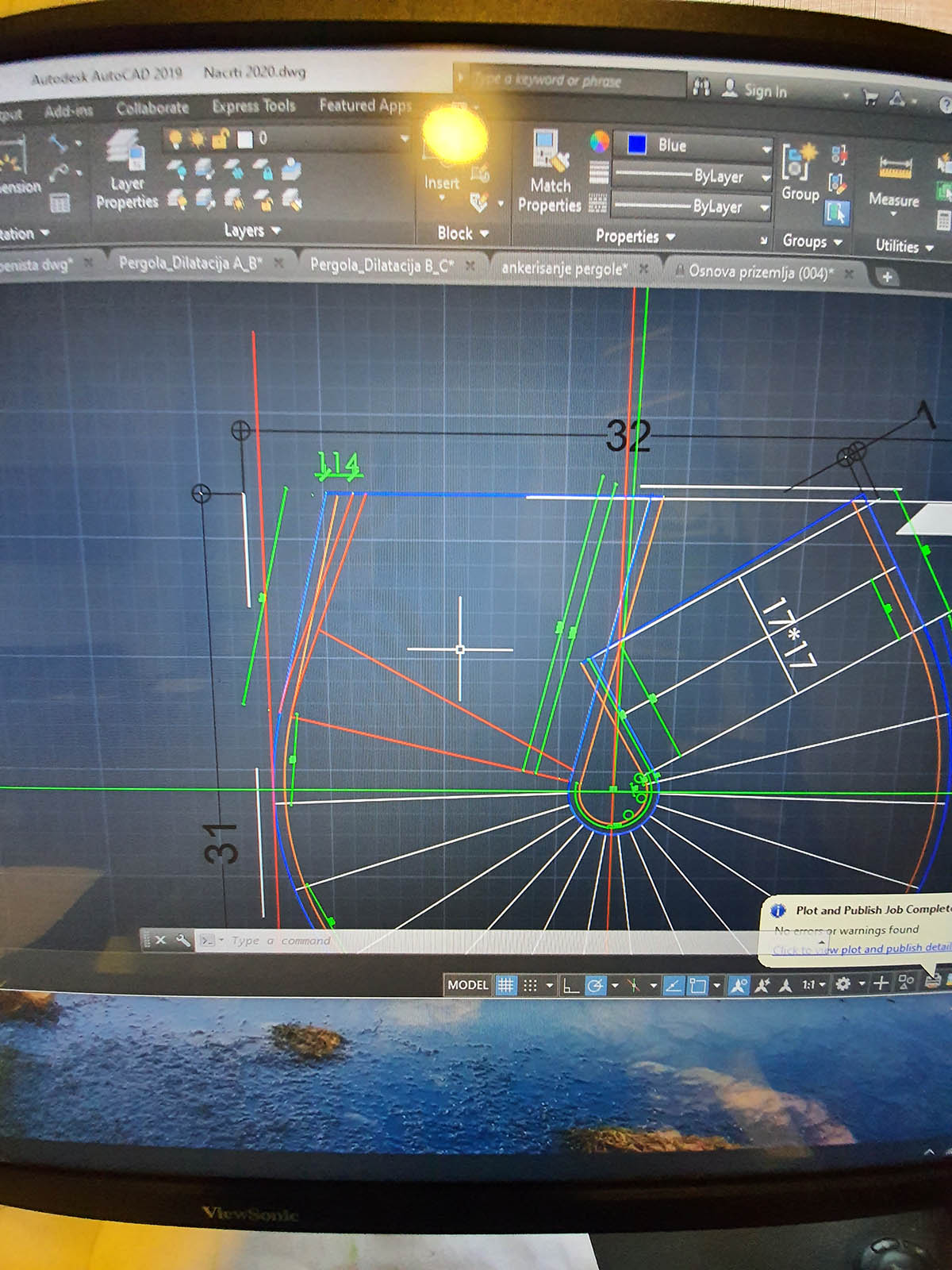Screen dimensions: 952x1270
Task: Close the command line with X button
Action: pos(160,941)
